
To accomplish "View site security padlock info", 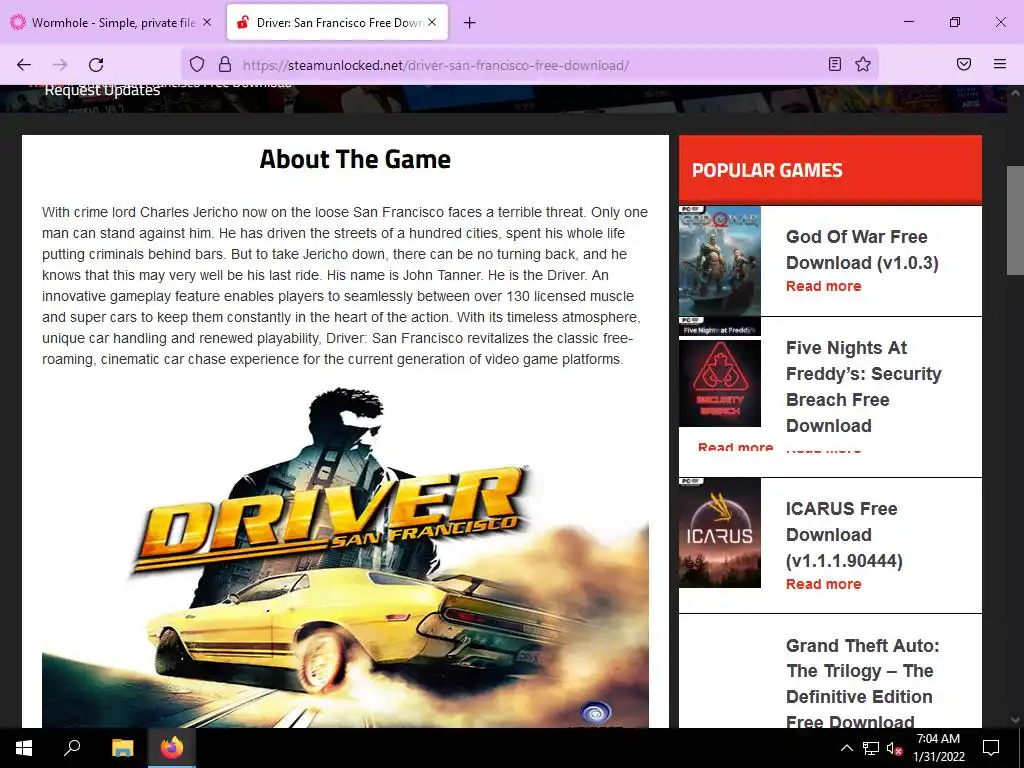I will [225, 64].
